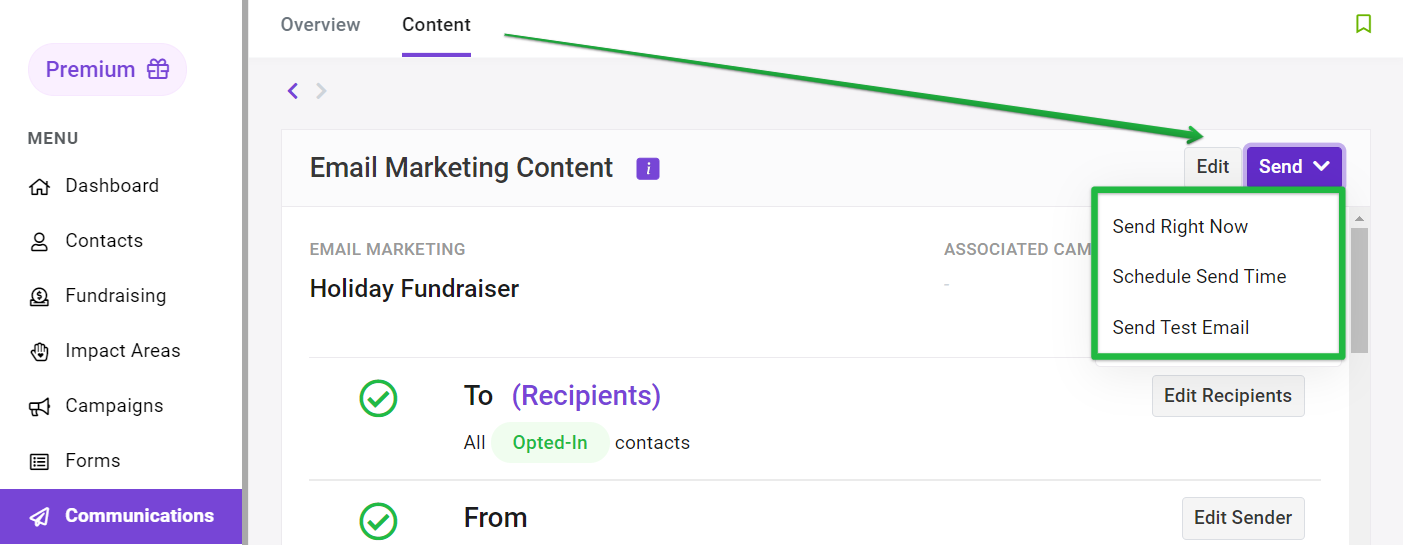
Task: Click the Dashboard home icon
Action: pyautogui.click(x=39, y=186)
